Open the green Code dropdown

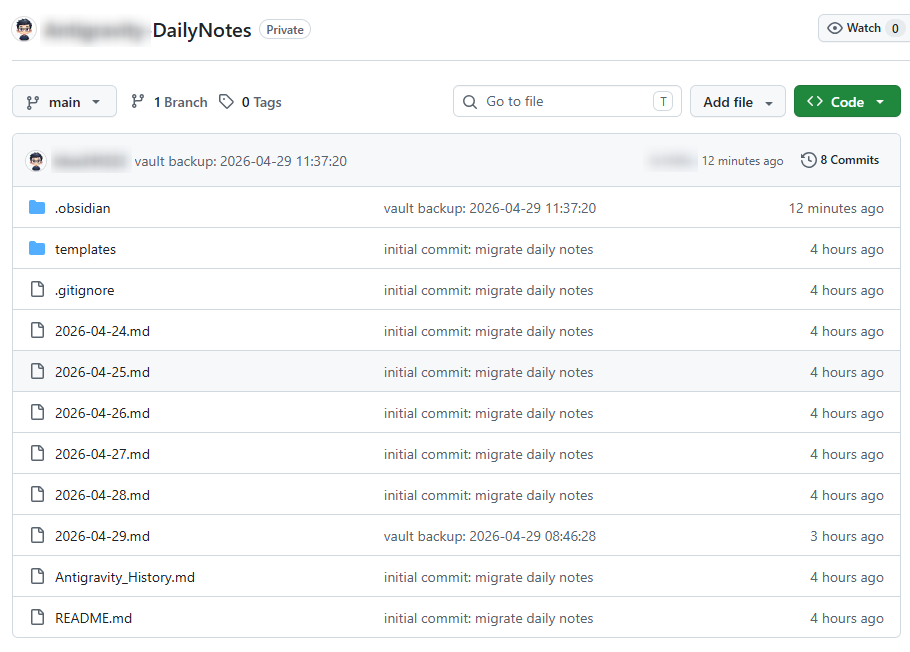coord(846,102)
